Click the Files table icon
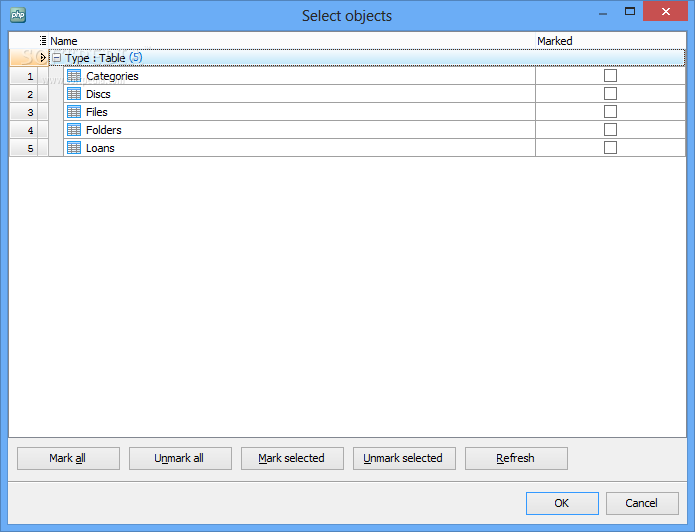Image resolution: width=695 pixels, height=532 pixels. [74, 112]
